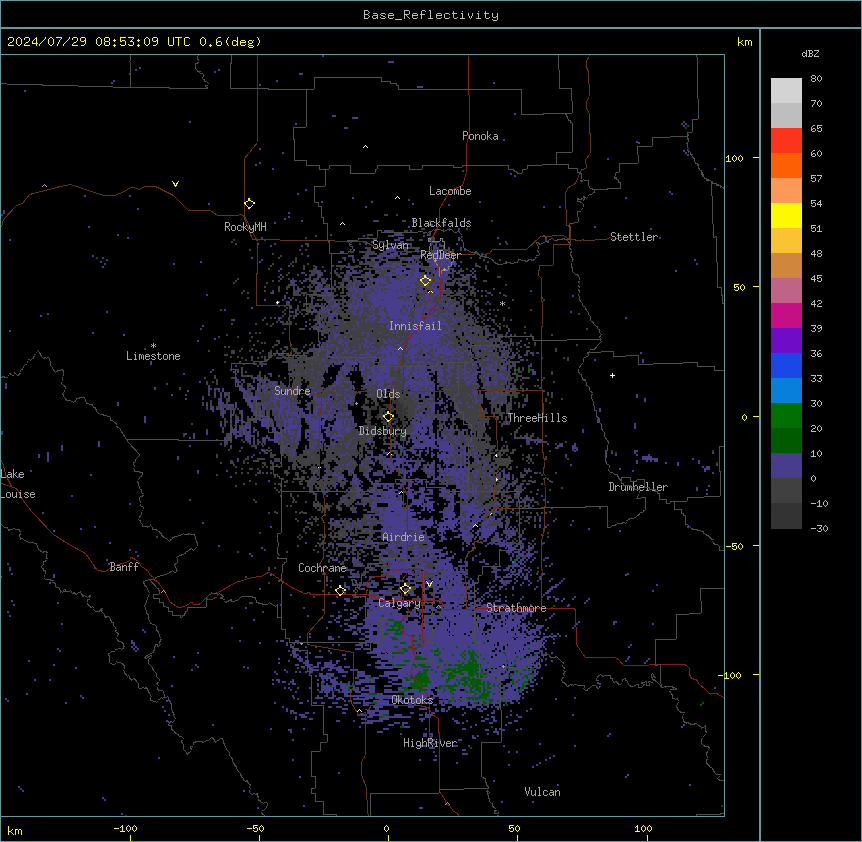Click the Airdrie label
The height and width of the screenshot is (842, 862).
pyautogui.click(x=403, y=537)
